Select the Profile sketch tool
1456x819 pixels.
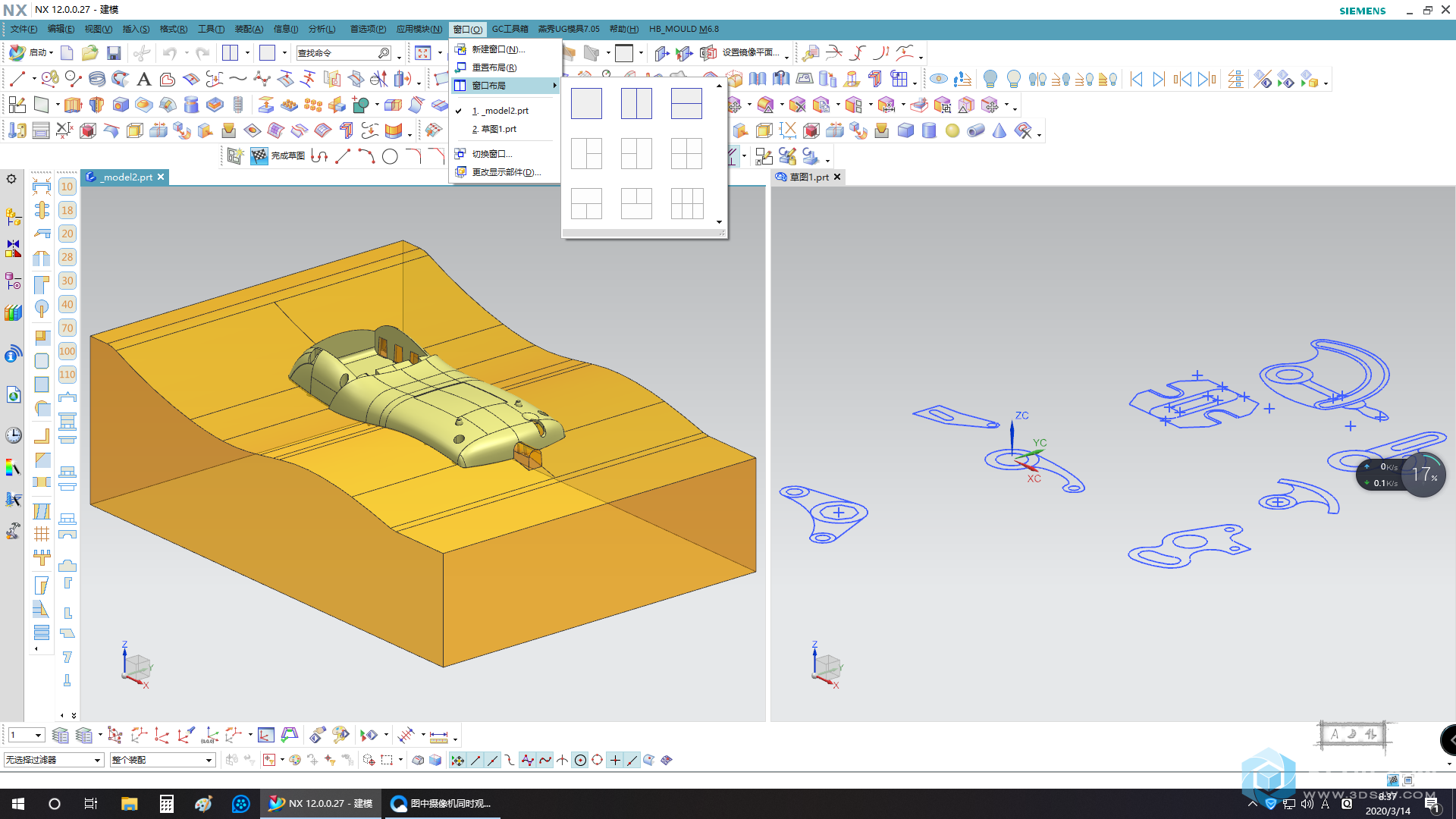click(319, 156)
